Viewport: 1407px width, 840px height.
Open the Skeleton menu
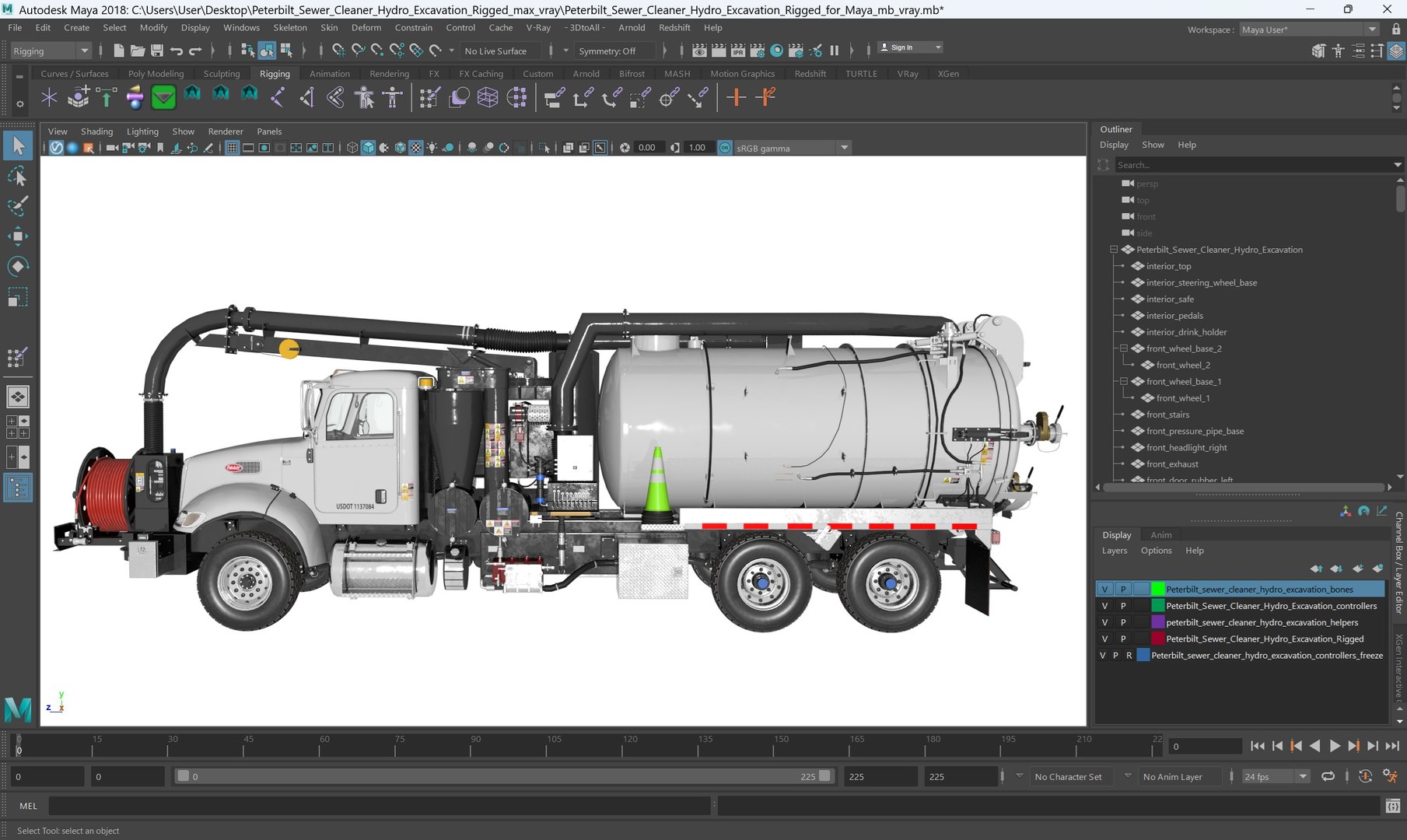290,27
